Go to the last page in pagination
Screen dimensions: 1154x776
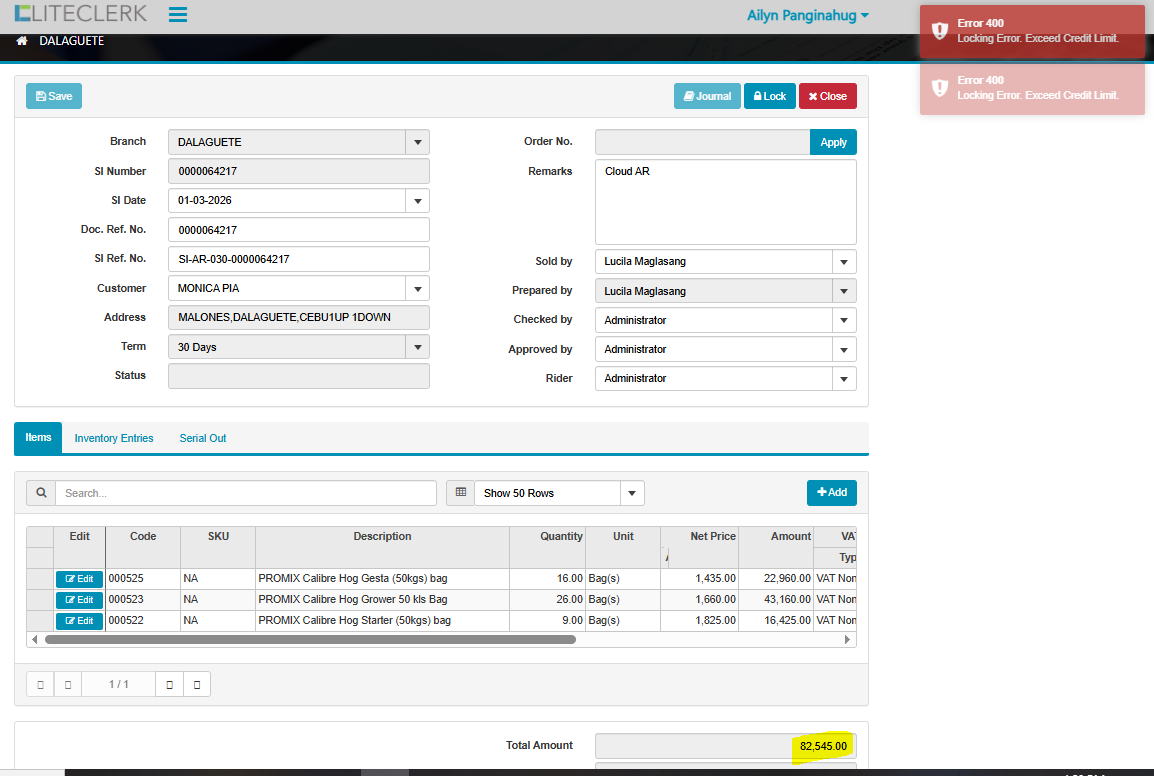point(197,684)
